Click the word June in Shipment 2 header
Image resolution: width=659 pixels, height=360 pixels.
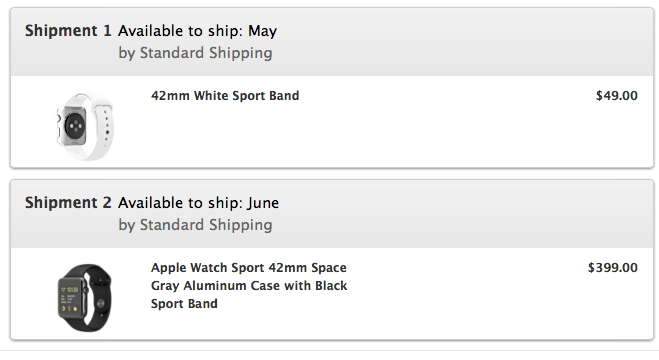point(263,203)
